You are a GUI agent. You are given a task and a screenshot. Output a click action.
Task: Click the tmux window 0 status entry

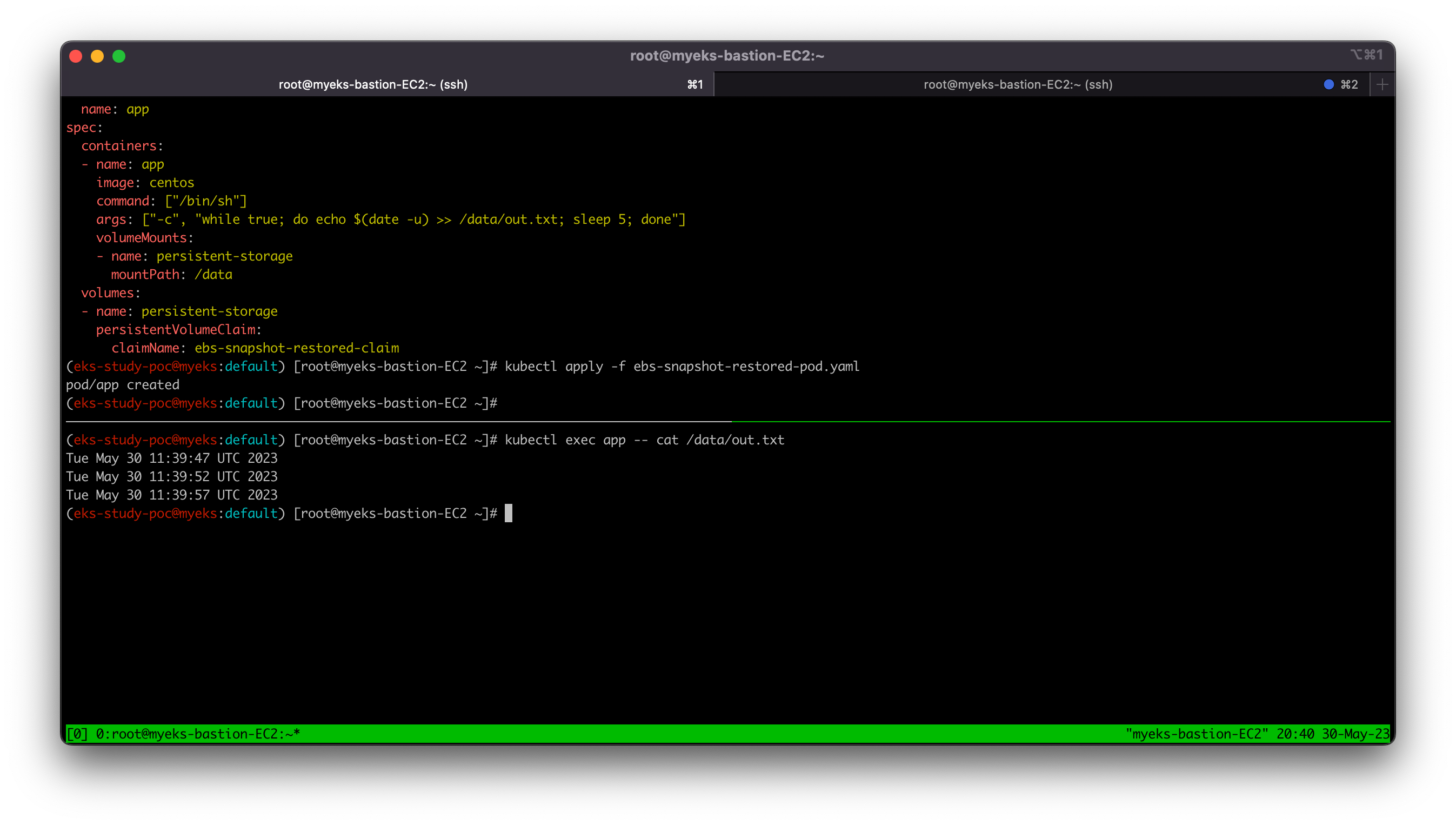tap(197, 734)
